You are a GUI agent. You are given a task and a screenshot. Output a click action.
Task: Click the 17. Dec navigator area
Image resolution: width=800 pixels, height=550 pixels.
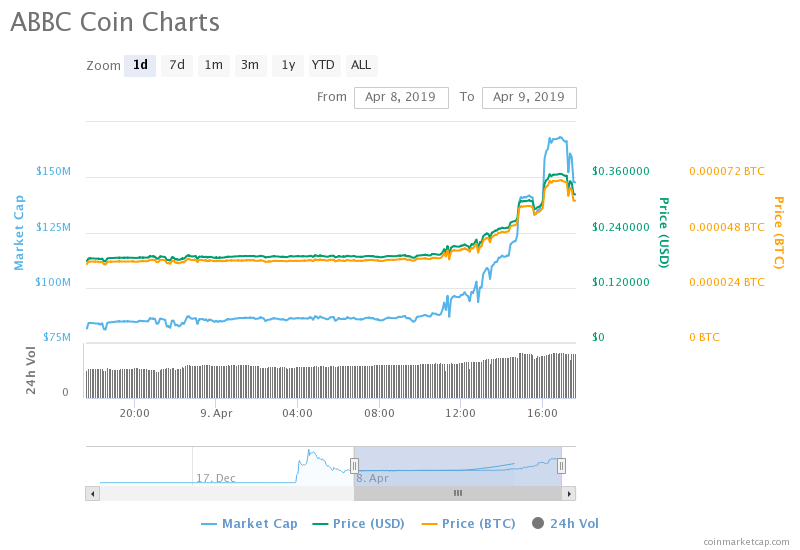click(216, 478)
